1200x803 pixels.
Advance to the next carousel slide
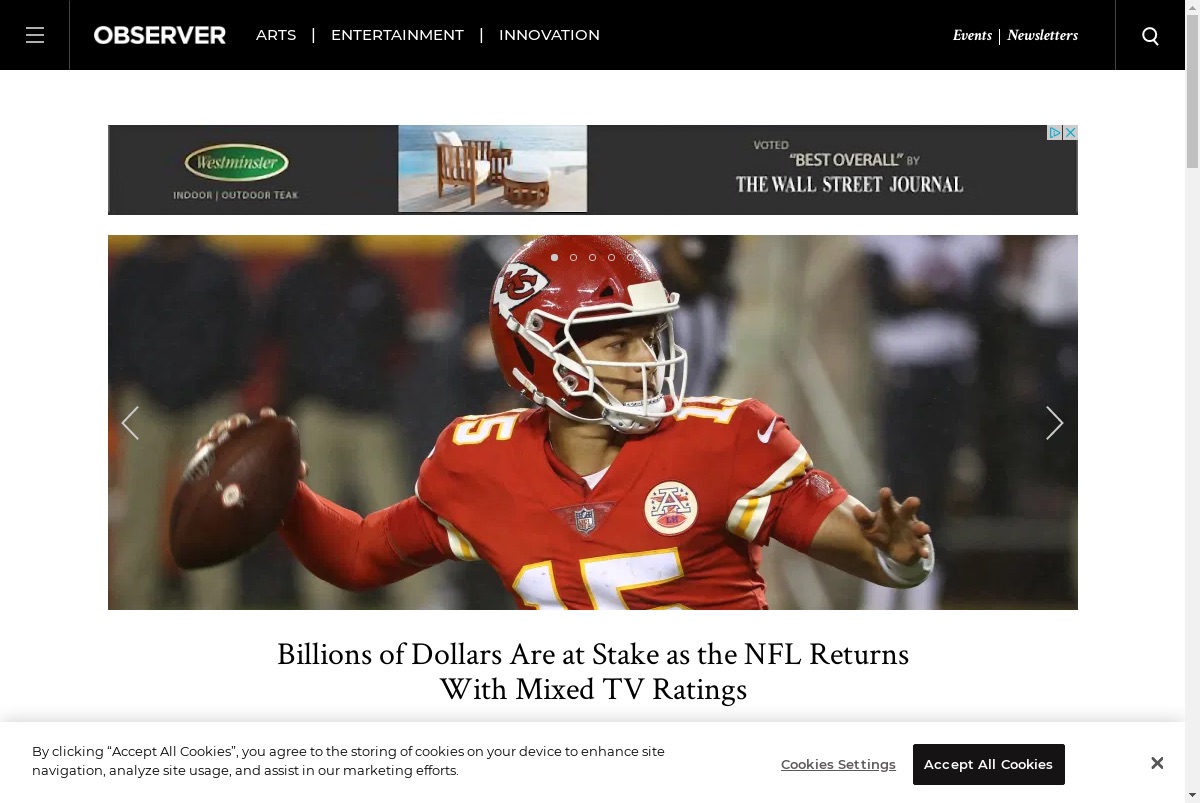point(1055,423)
